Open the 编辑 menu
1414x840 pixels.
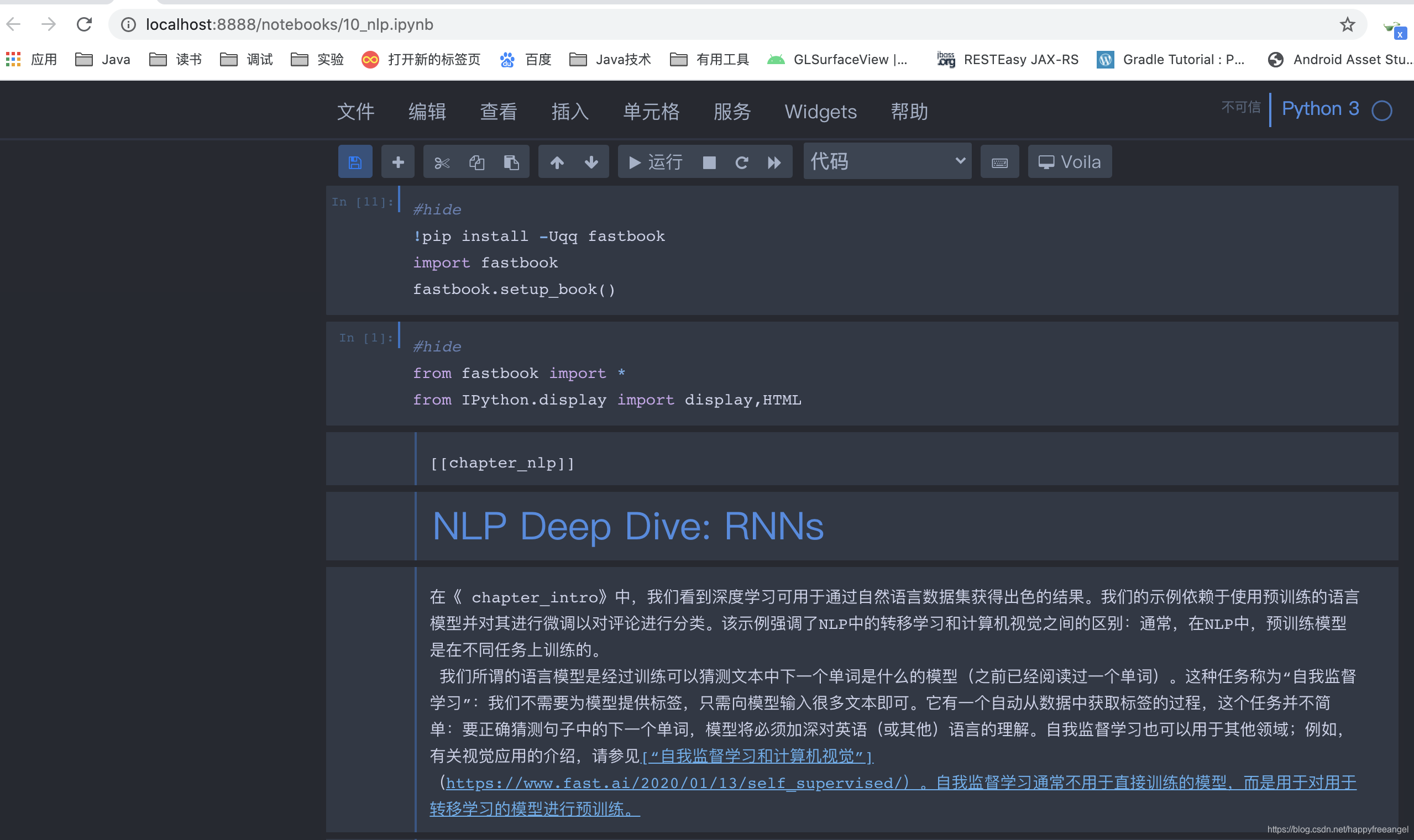(x=427, y=112)
